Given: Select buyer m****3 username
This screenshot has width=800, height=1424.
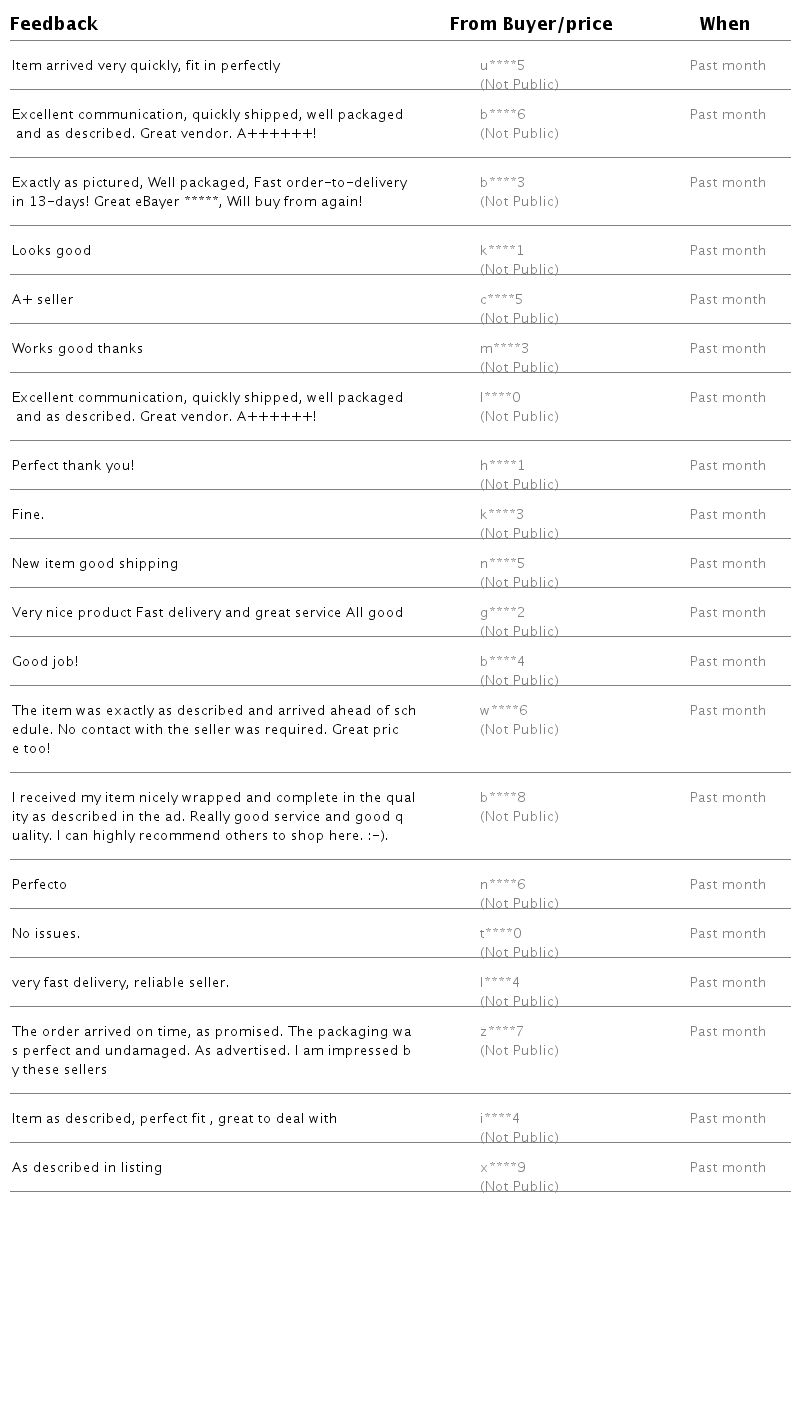Looking at the screenshot, I should click(505, 349).
